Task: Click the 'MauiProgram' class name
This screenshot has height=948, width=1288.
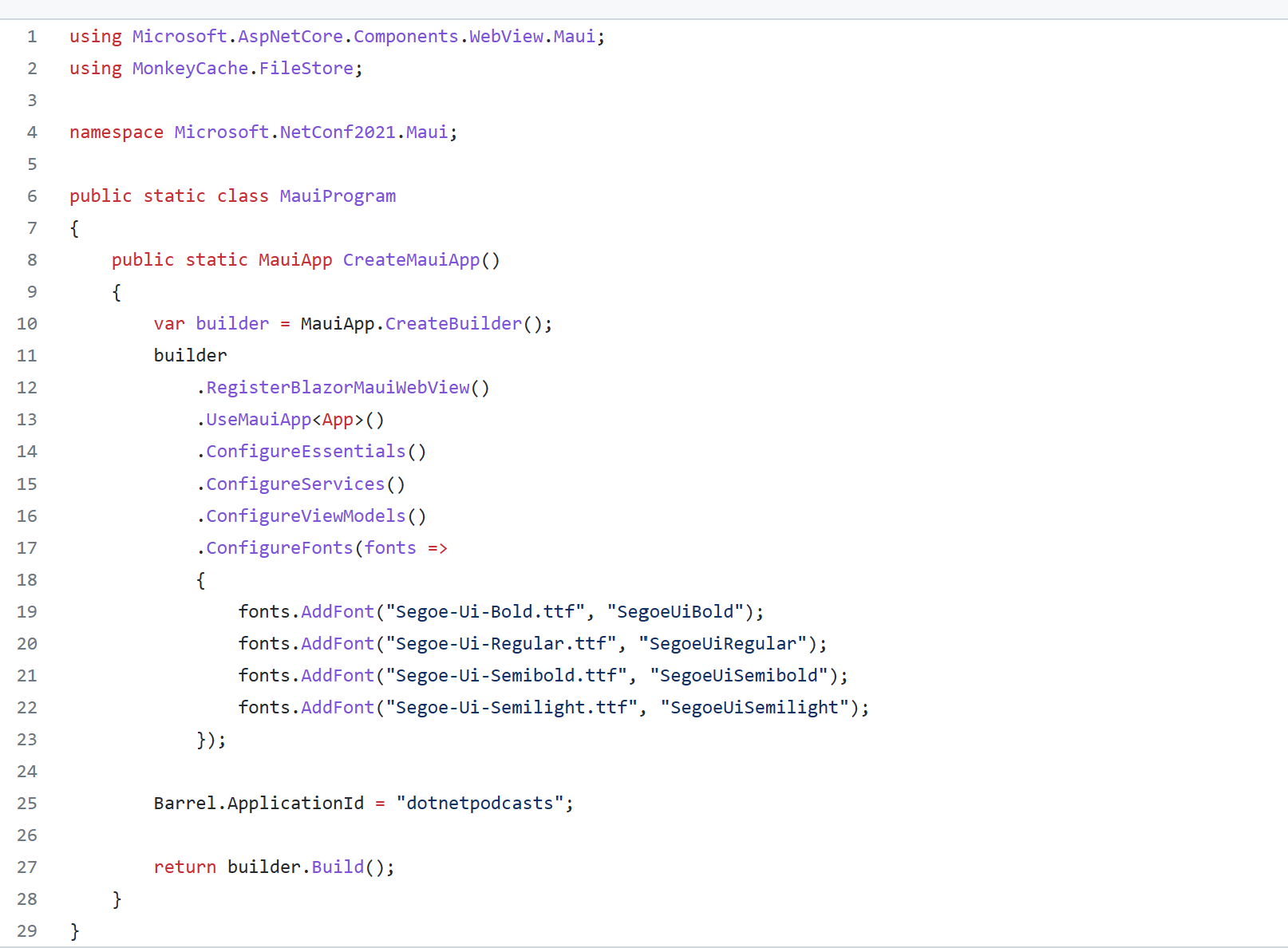Action: [338, 196]
